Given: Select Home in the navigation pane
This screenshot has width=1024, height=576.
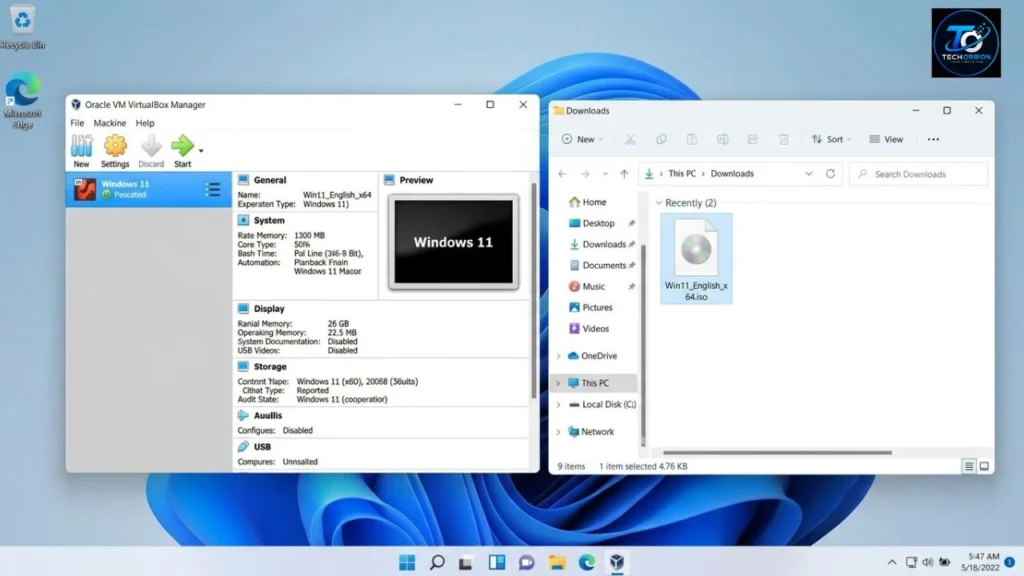Looking at the screenshot, I should coord(587,202).
